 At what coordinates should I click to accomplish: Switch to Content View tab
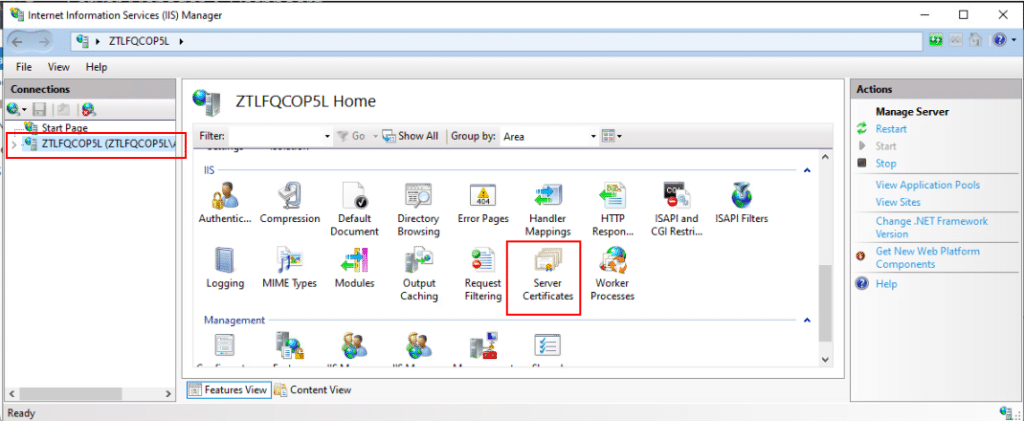313,390
